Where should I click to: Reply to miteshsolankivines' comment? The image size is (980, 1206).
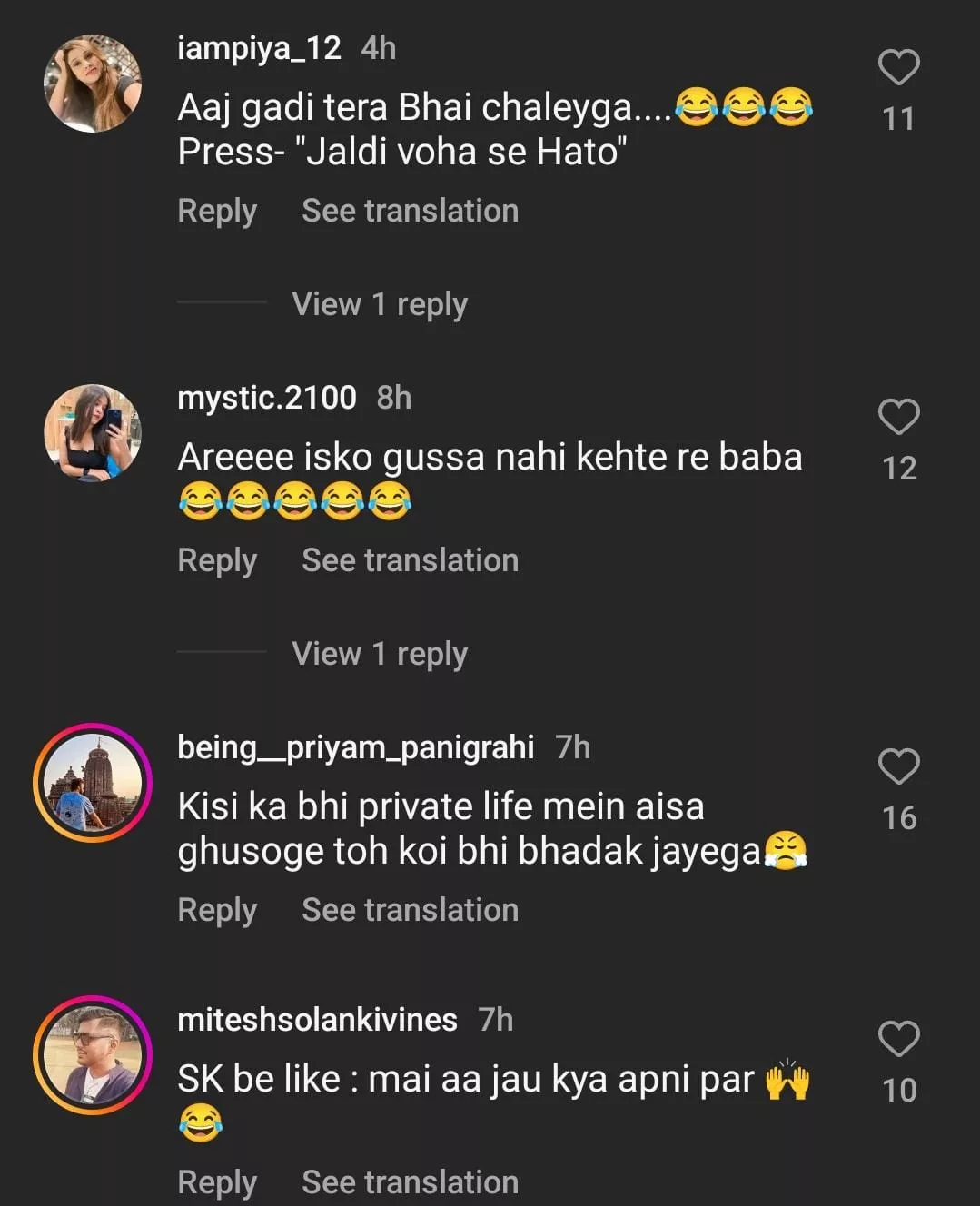(217, 1182)
